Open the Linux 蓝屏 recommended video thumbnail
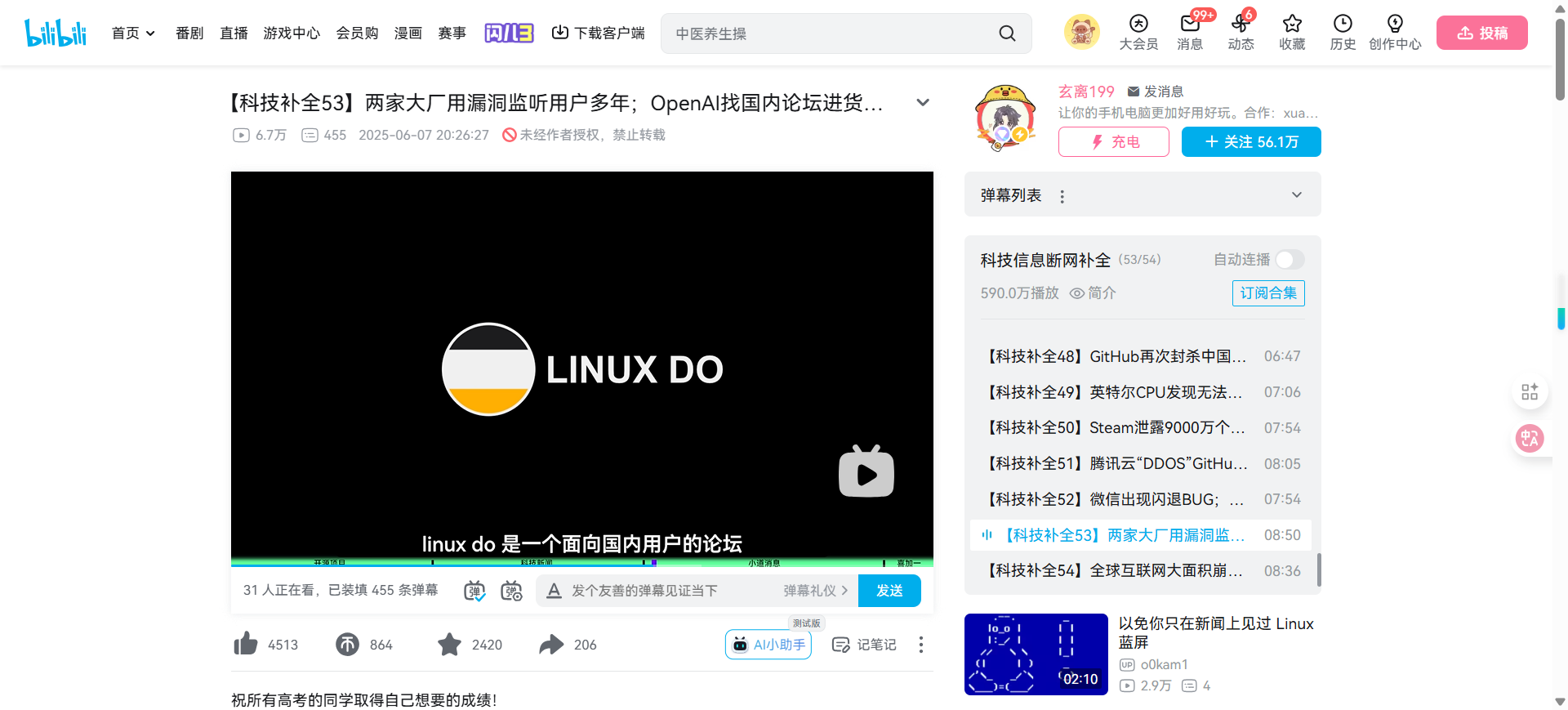 coord(1036,654)
